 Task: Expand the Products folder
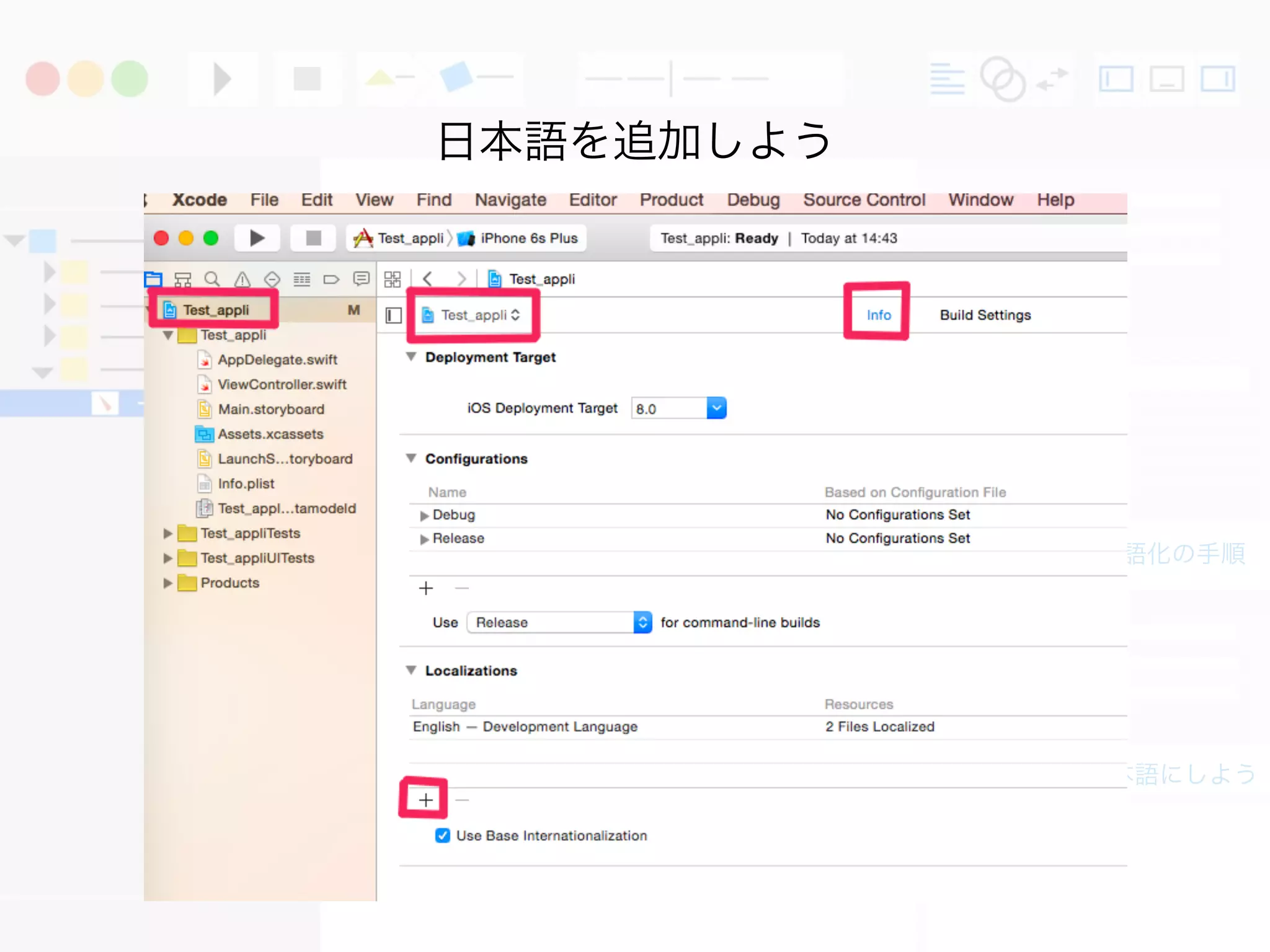click(x=167, y=583)
